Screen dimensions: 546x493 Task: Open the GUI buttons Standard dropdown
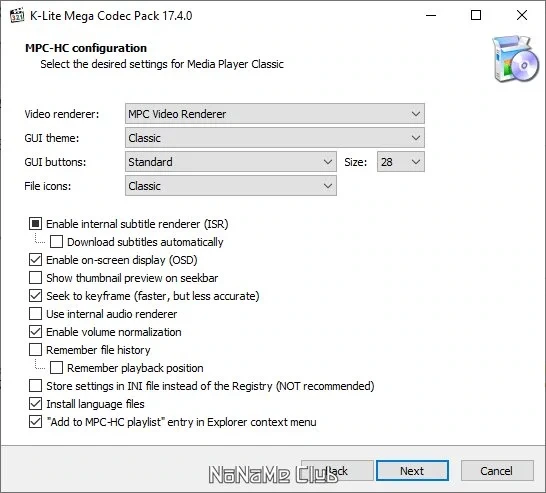(231, 162)
